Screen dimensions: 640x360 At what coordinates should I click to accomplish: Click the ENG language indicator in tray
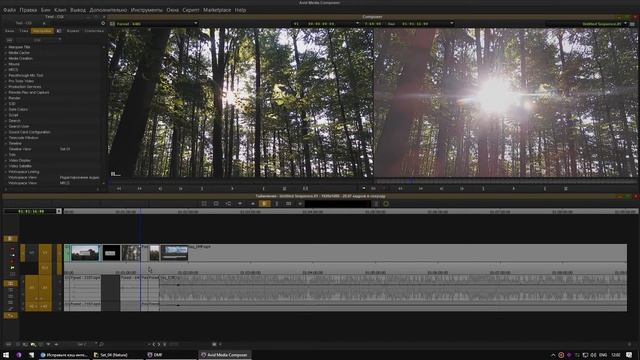(x=603, y=355)
